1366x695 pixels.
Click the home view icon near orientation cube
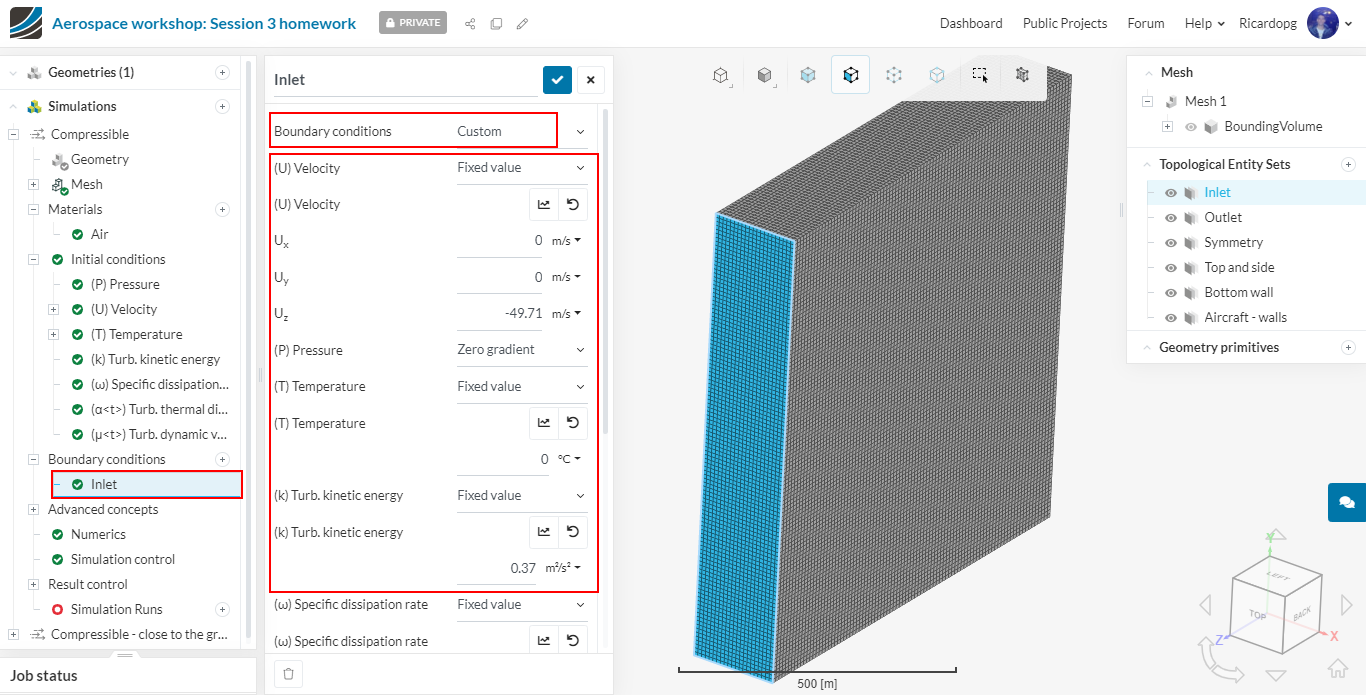tap(1338, 668)
